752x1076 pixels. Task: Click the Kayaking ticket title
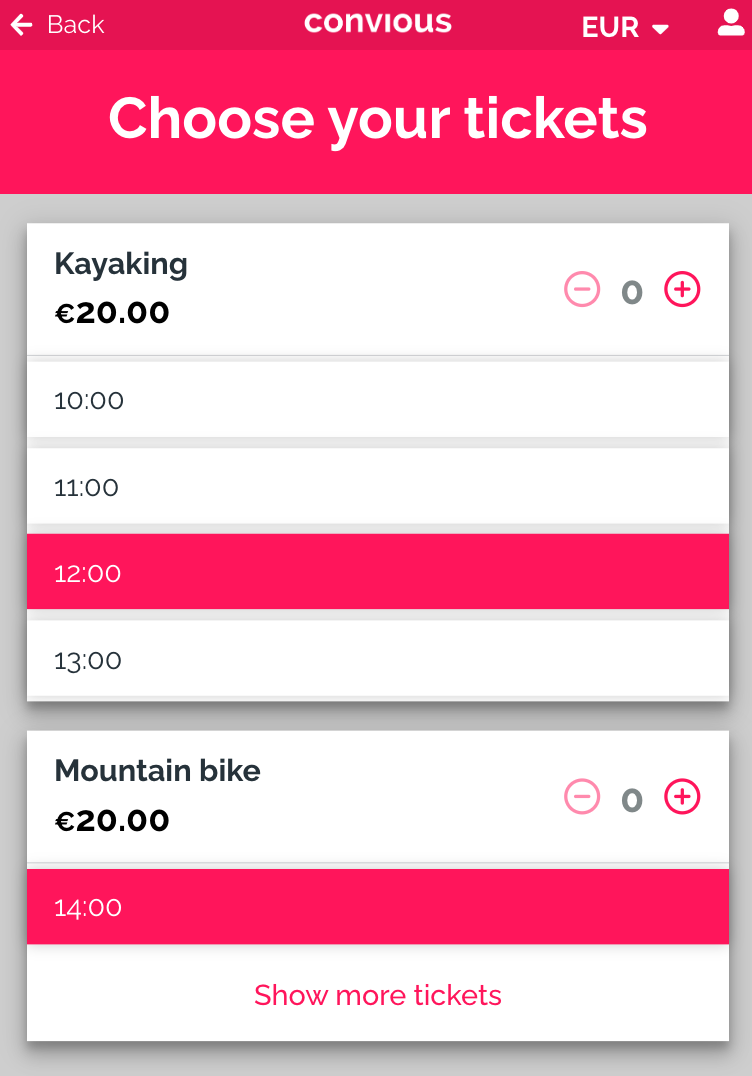(x=121, y=264)
